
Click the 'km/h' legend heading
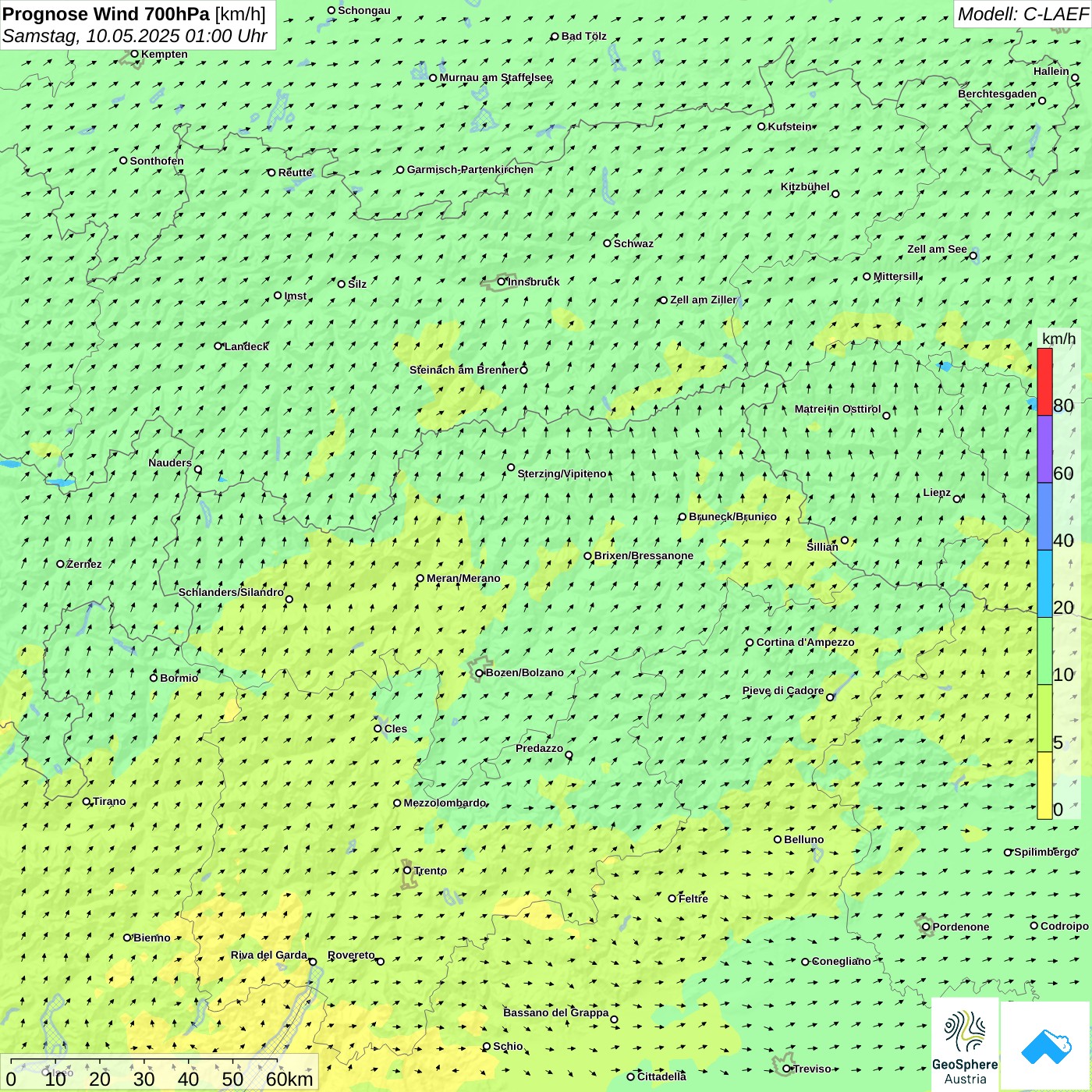[x=1058, y=339]
